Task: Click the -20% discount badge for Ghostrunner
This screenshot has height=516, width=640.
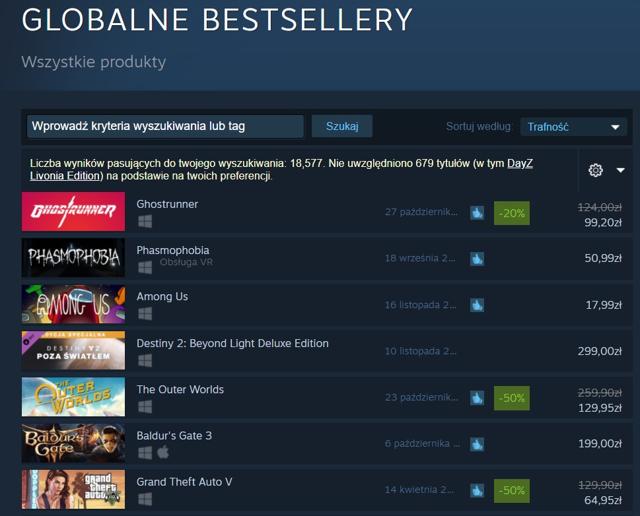Action: pyautogui.click(x=512, y=213)
